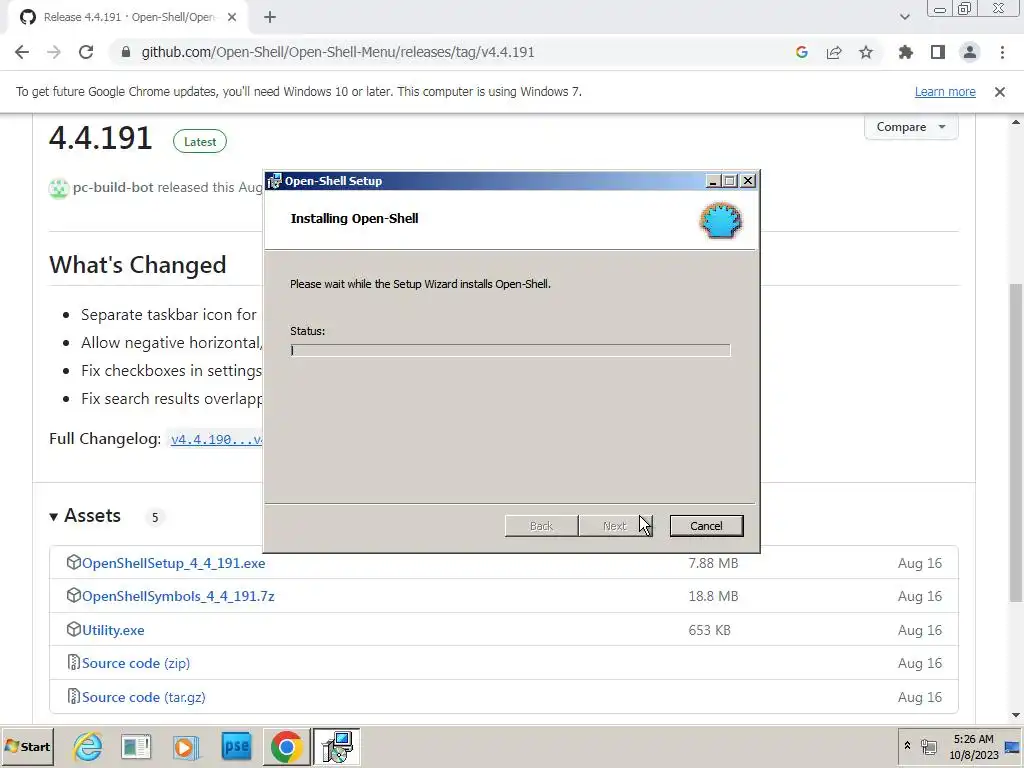The width and height of the screenshot is (1024, 768).
Task: Click the 18.8 MB file size
Action: (x=713, y=596)
